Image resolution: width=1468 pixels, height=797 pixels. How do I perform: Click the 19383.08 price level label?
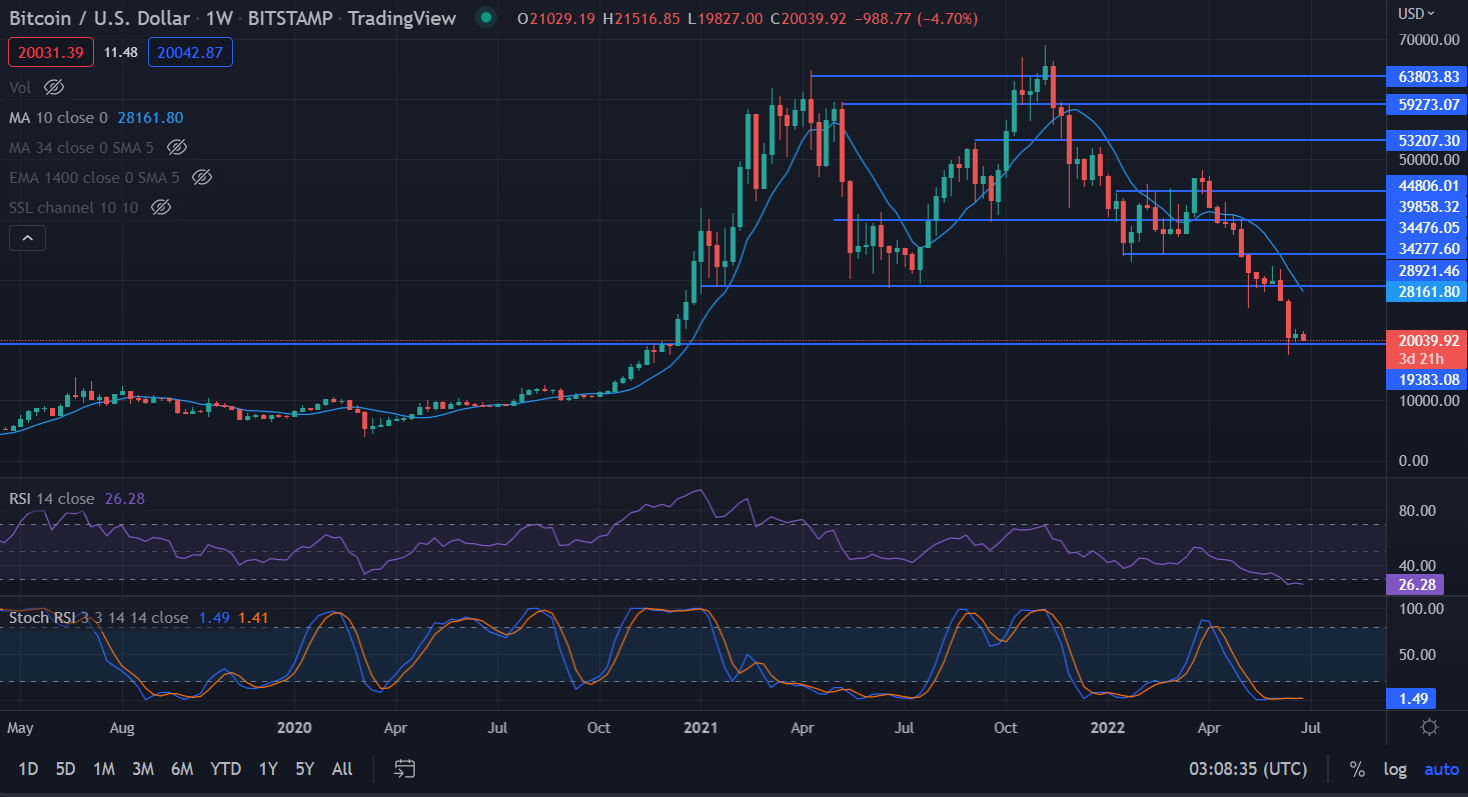point(1427,380)
